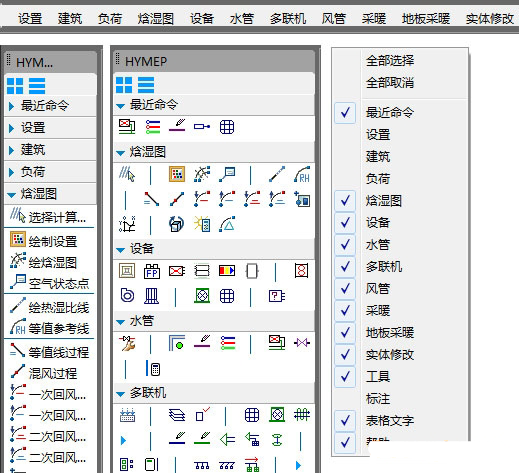
Task: Click the question mark device icon in 设备
Action: pyautogui.click(x=277, y=296)
